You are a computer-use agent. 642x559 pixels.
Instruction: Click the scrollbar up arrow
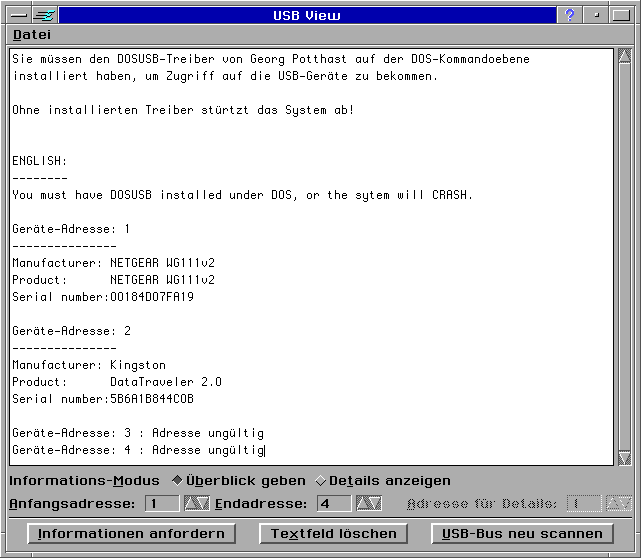coord(626,58)
